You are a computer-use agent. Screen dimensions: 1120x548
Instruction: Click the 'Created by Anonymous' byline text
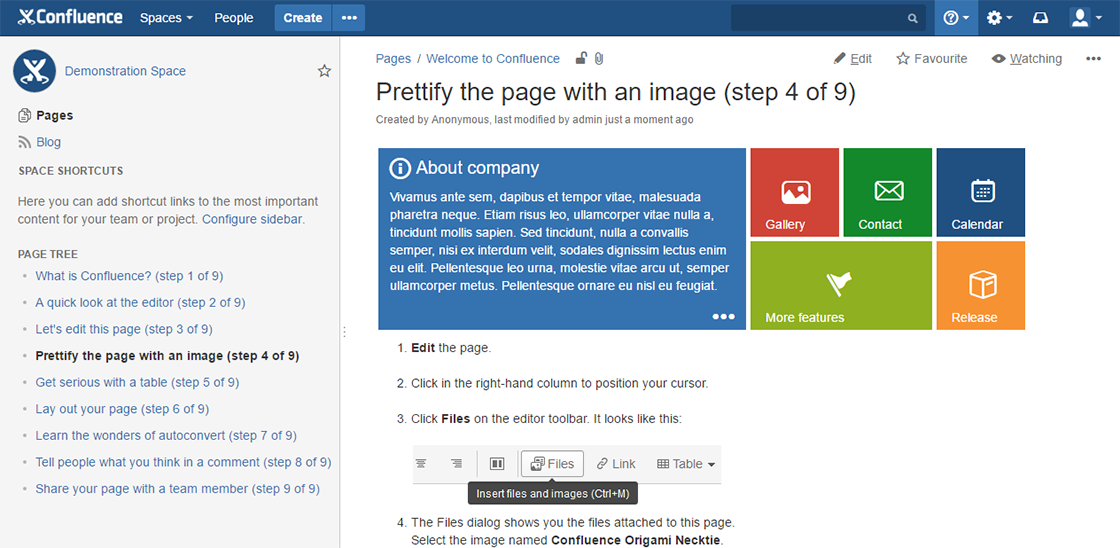(534, 120)
